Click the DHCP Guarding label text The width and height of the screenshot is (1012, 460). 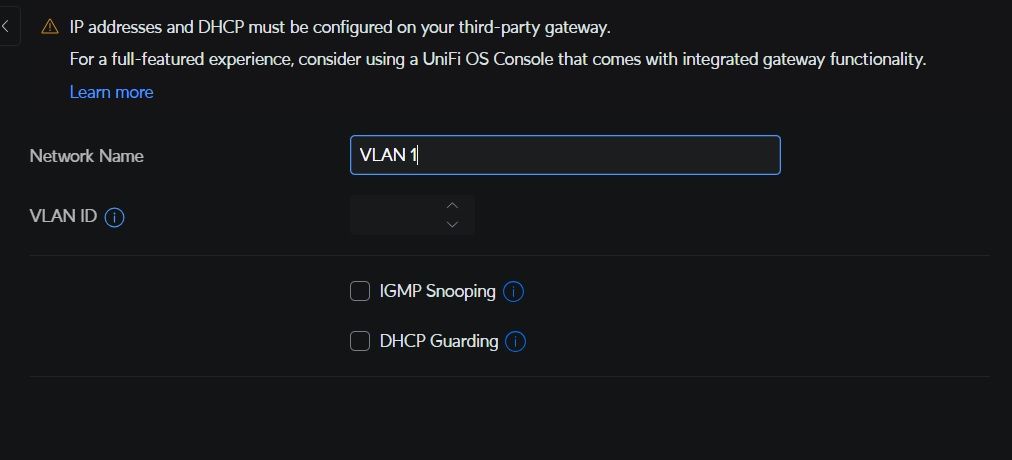point(438,342)
